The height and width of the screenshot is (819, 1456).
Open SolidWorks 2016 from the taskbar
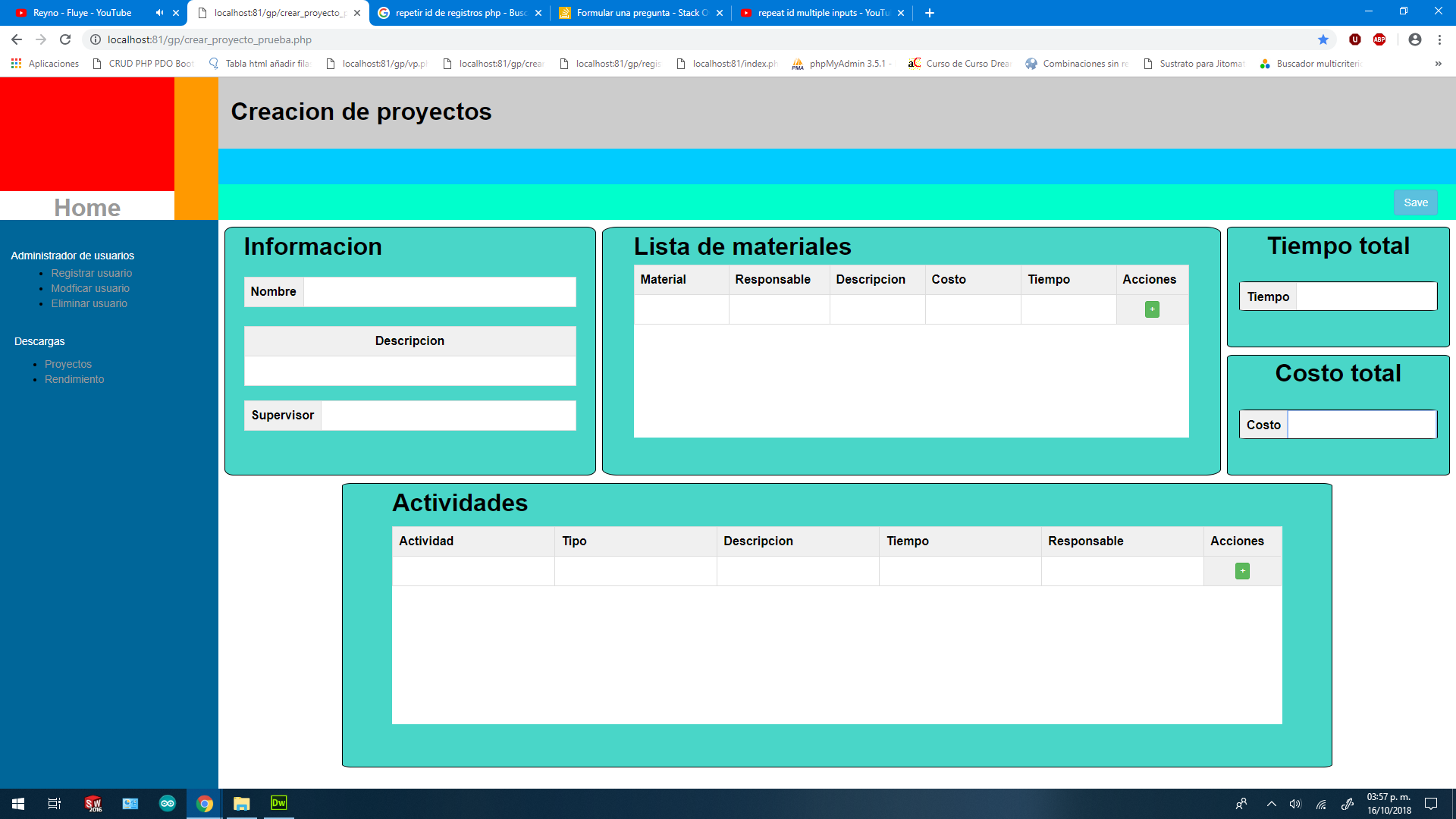click(x=93, y=804)
